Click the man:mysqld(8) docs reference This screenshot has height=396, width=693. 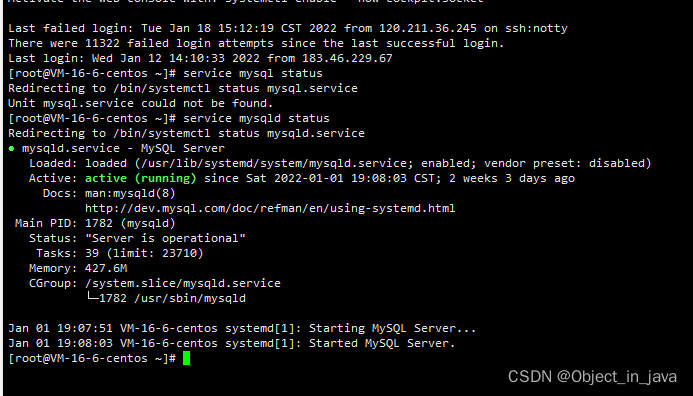pyautogui.click(x=130, y=193)
